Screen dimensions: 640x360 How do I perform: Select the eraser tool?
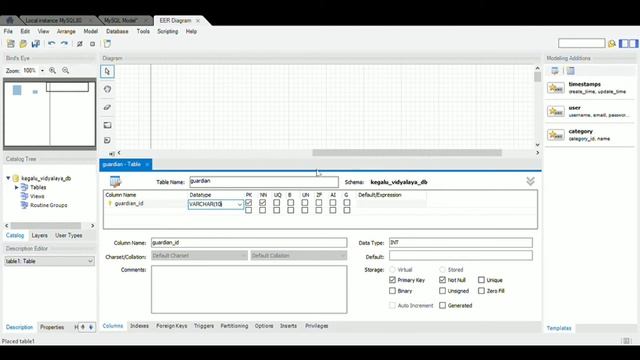pos(107,107)
